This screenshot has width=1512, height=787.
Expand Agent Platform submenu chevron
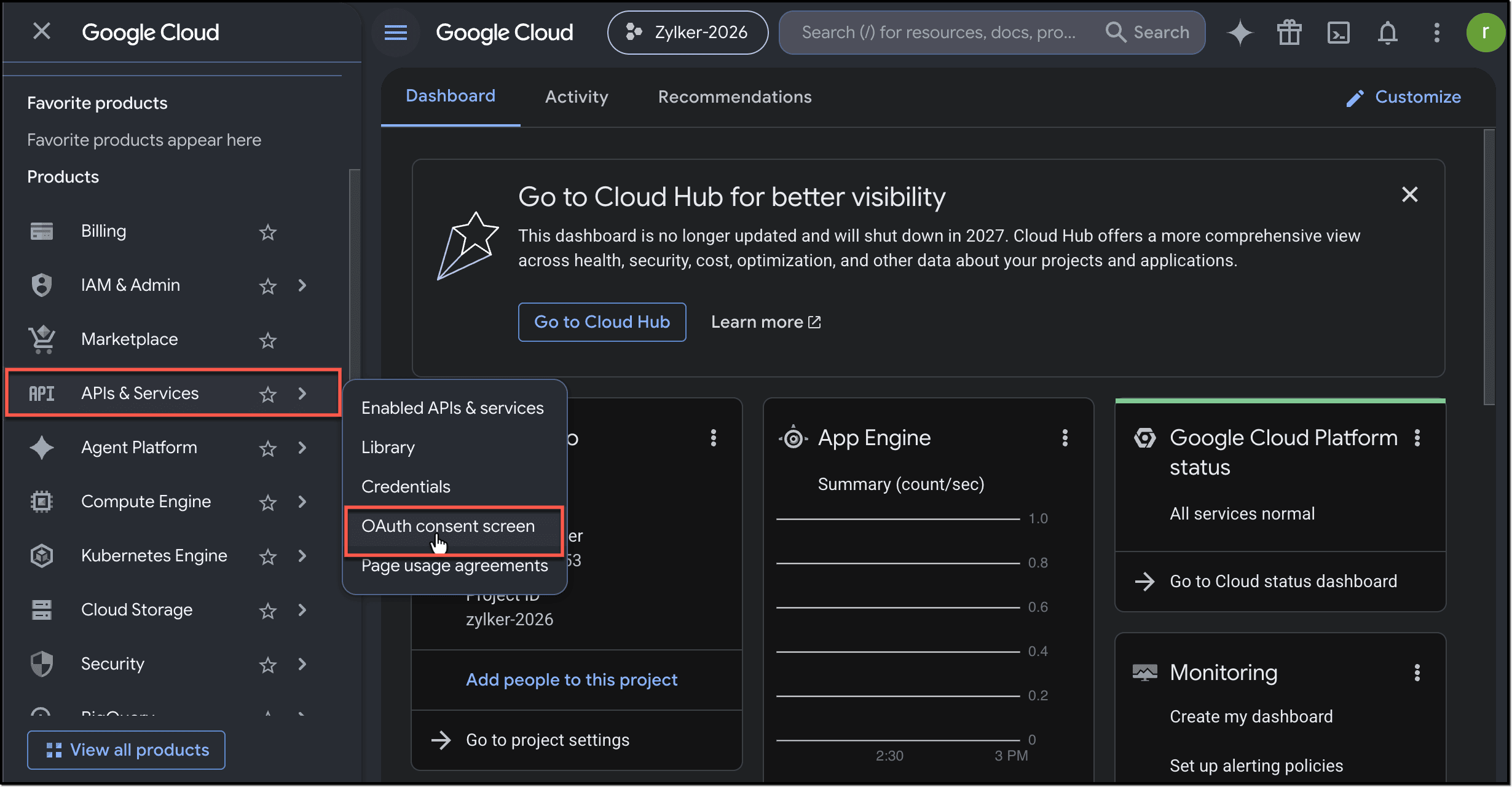pyautogui.click(x=302, y=448)
